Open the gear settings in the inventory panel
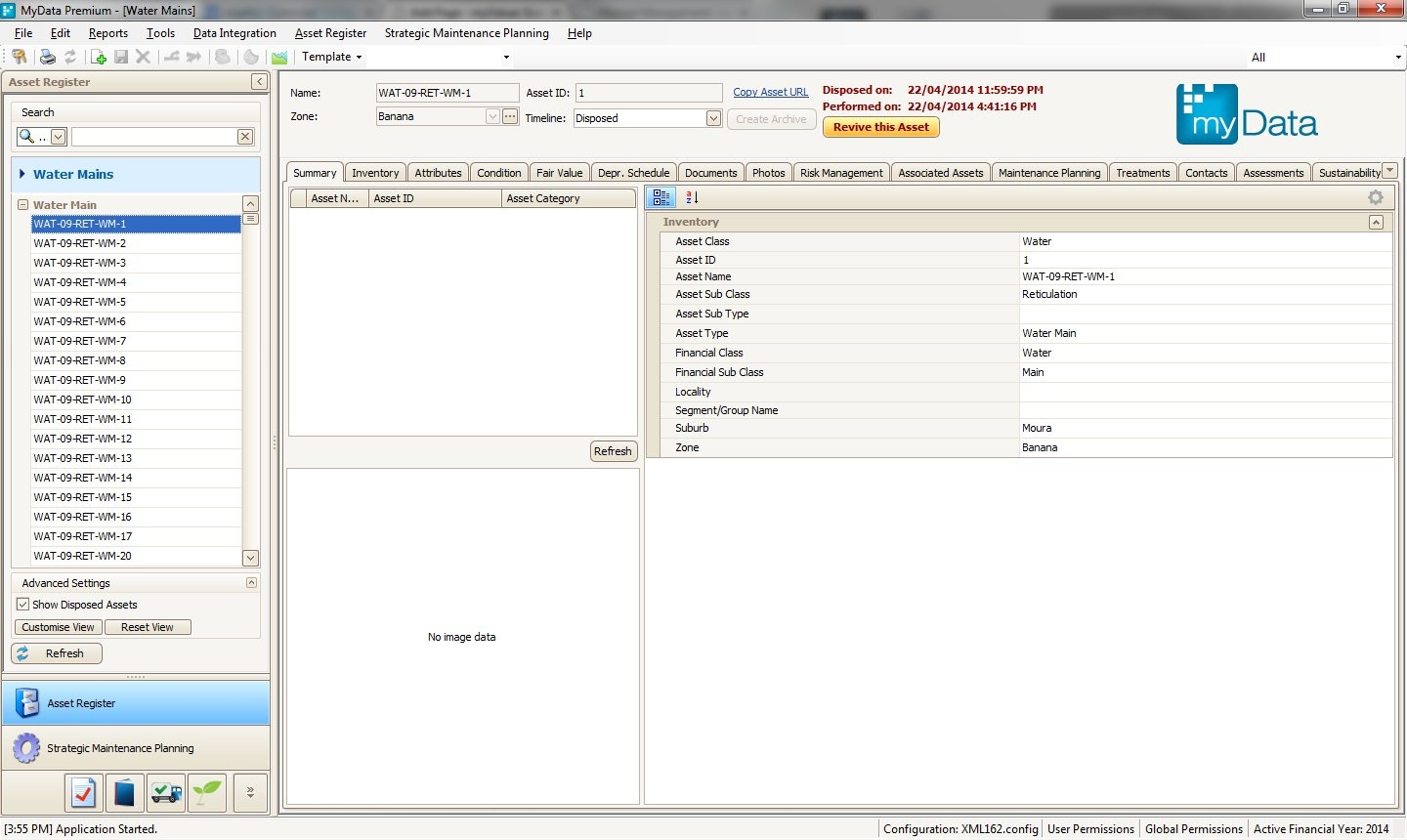Screen dimensions: 1407x840 point(1375,197)
